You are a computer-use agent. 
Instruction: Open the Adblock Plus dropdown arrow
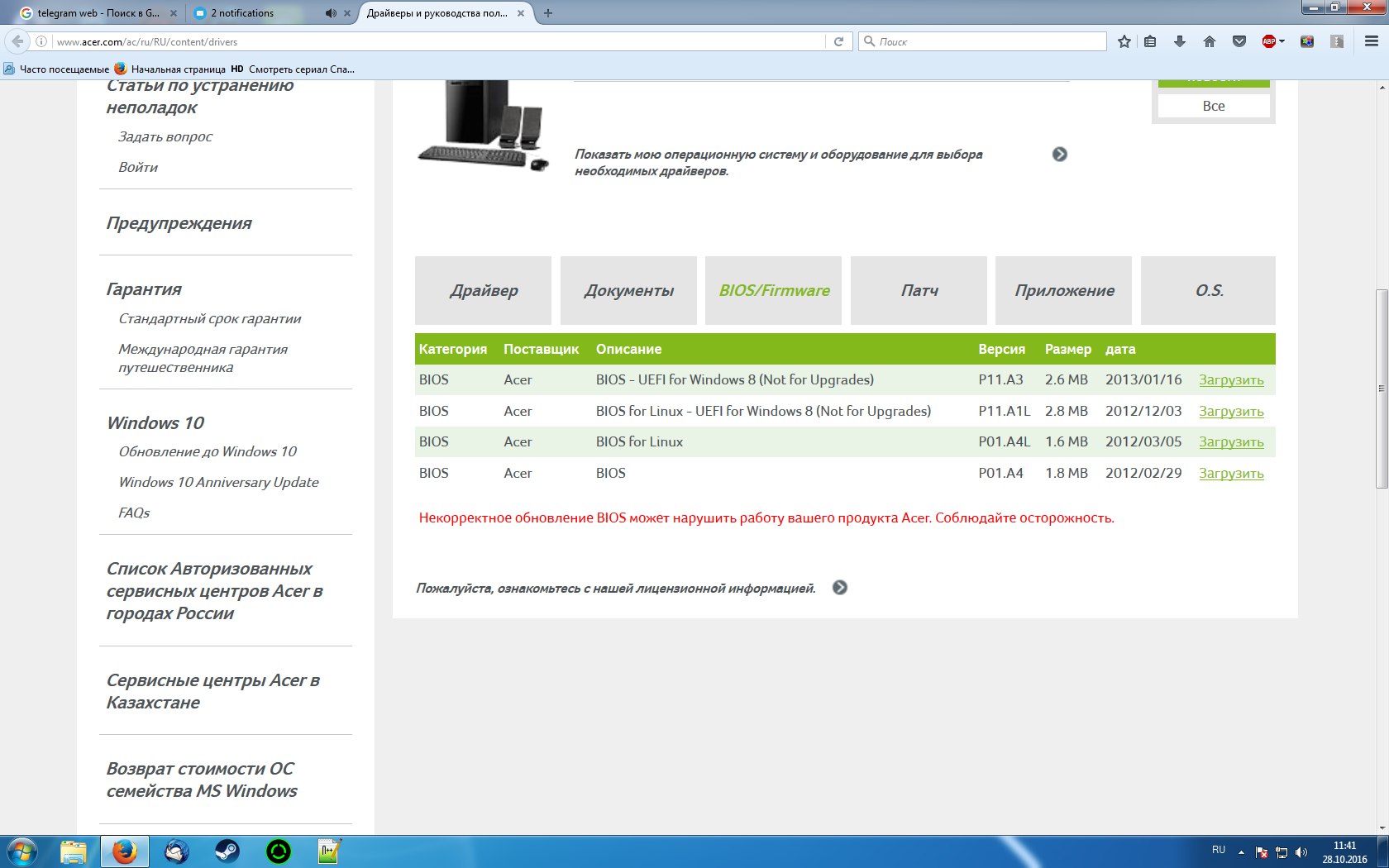(1282, 41)
